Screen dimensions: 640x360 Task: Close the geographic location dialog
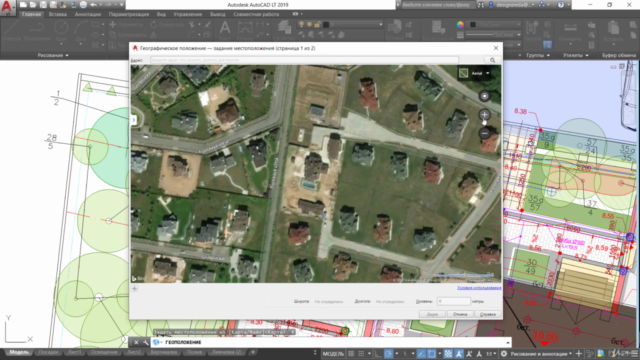[x=496, y=48]
